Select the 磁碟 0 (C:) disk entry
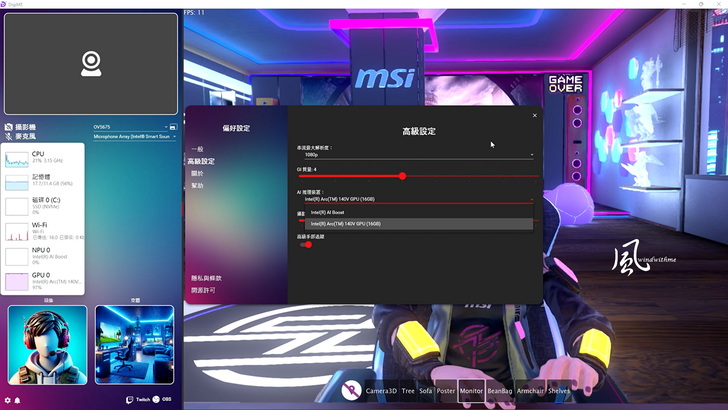The height and width of the screenshot is (410, 728). [x=43, y=206]
